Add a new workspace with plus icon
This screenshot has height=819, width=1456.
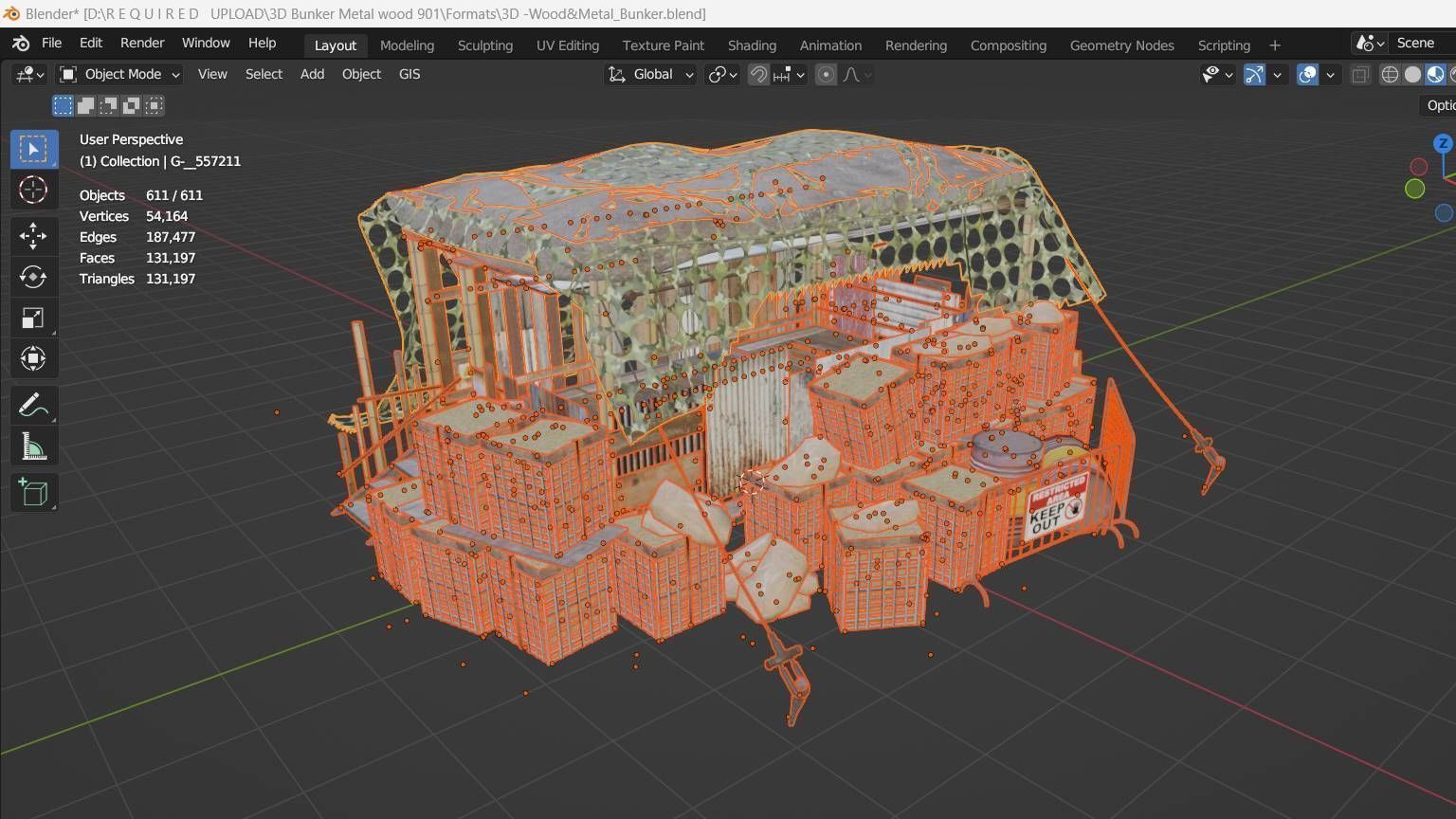1275,45
